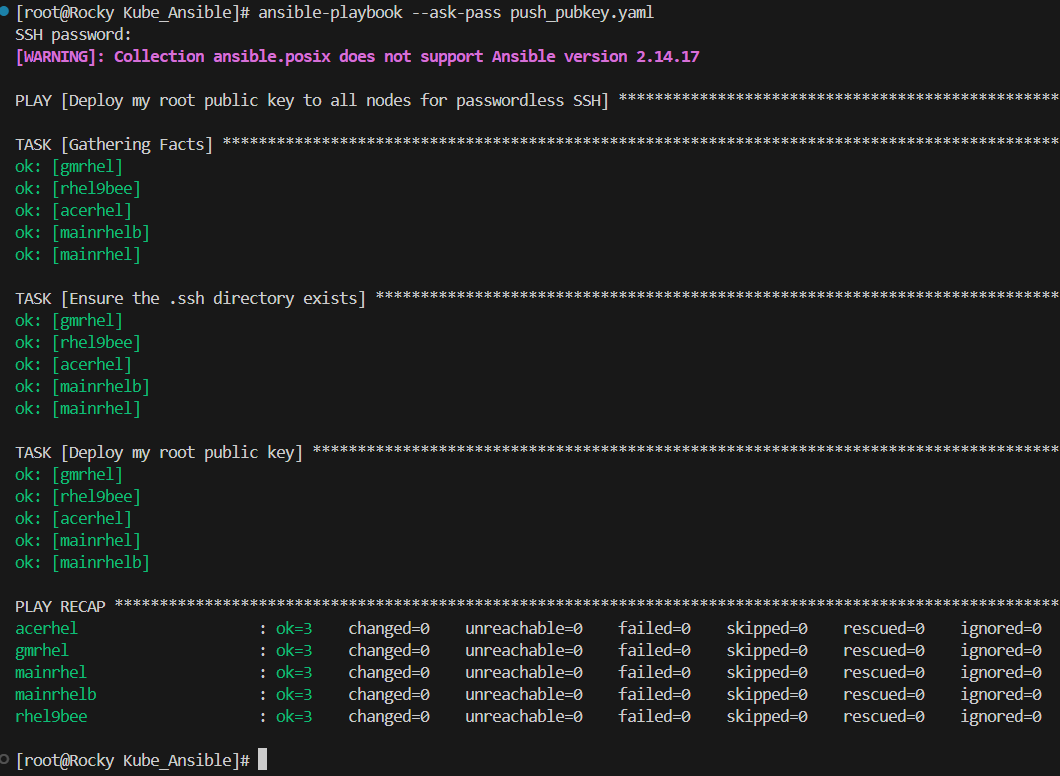1060x776 pixels.
Task: Click push_pubkey.yaml in the command line
Action: [x=582, y=13]
